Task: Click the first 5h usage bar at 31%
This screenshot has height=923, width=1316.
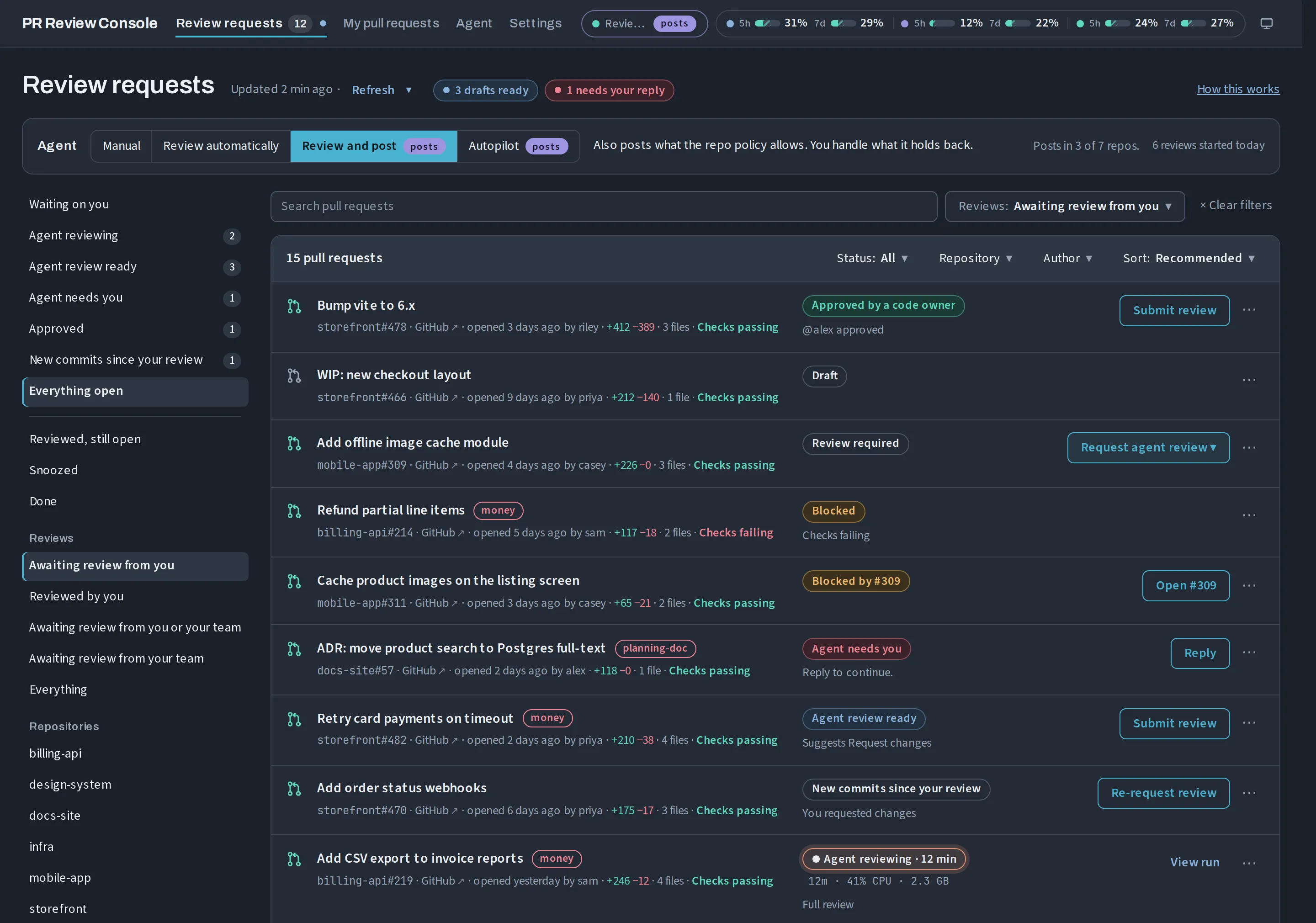Action: pos(767,23)
